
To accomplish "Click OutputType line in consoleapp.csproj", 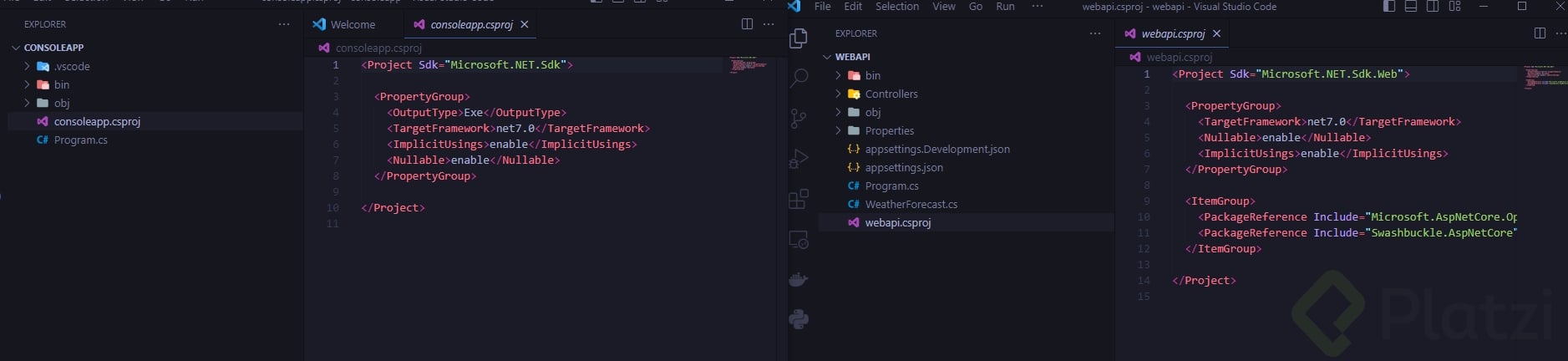I will click(x=477, y=112).
